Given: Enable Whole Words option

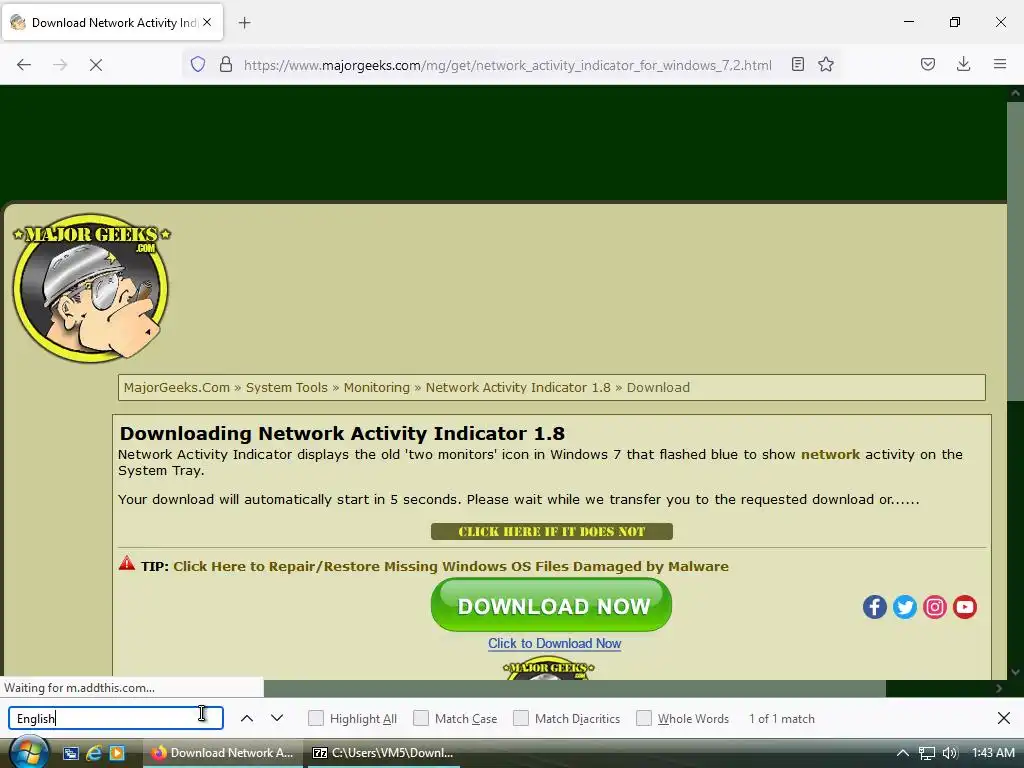Looking at the screenshot, I should (x=644, y=718).
